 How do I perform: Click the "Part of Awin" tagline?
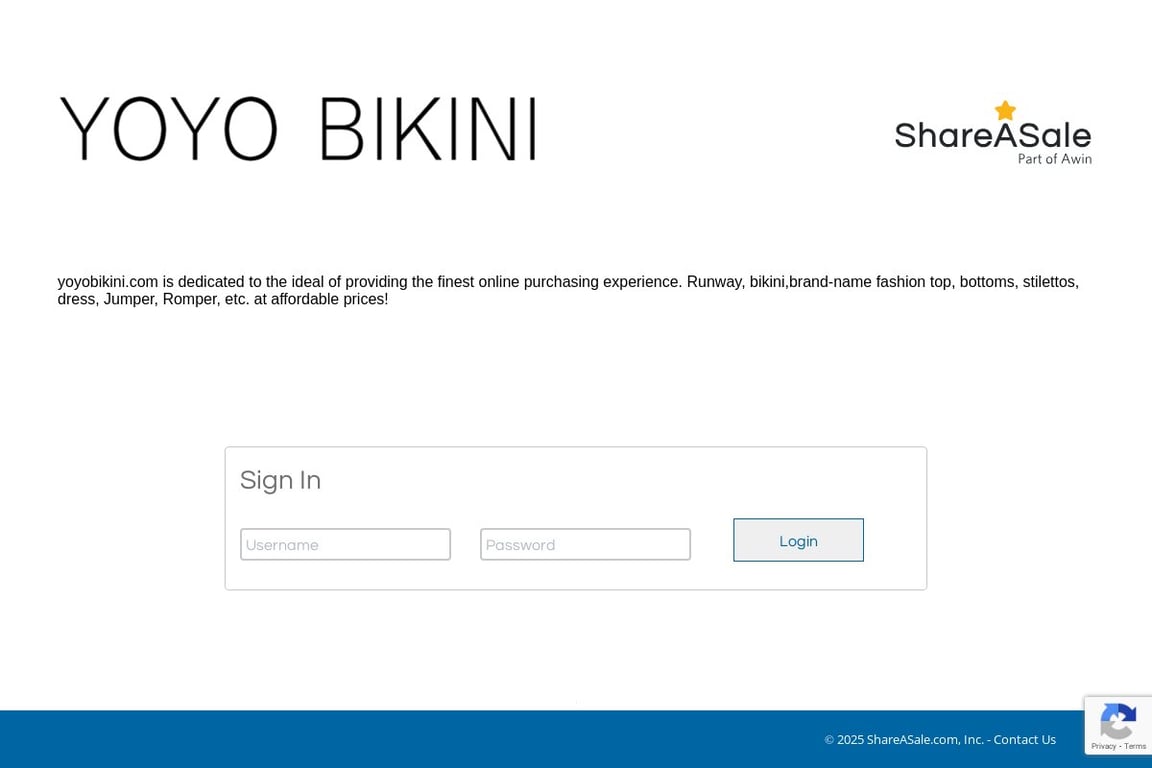(x=1055, y=159)
